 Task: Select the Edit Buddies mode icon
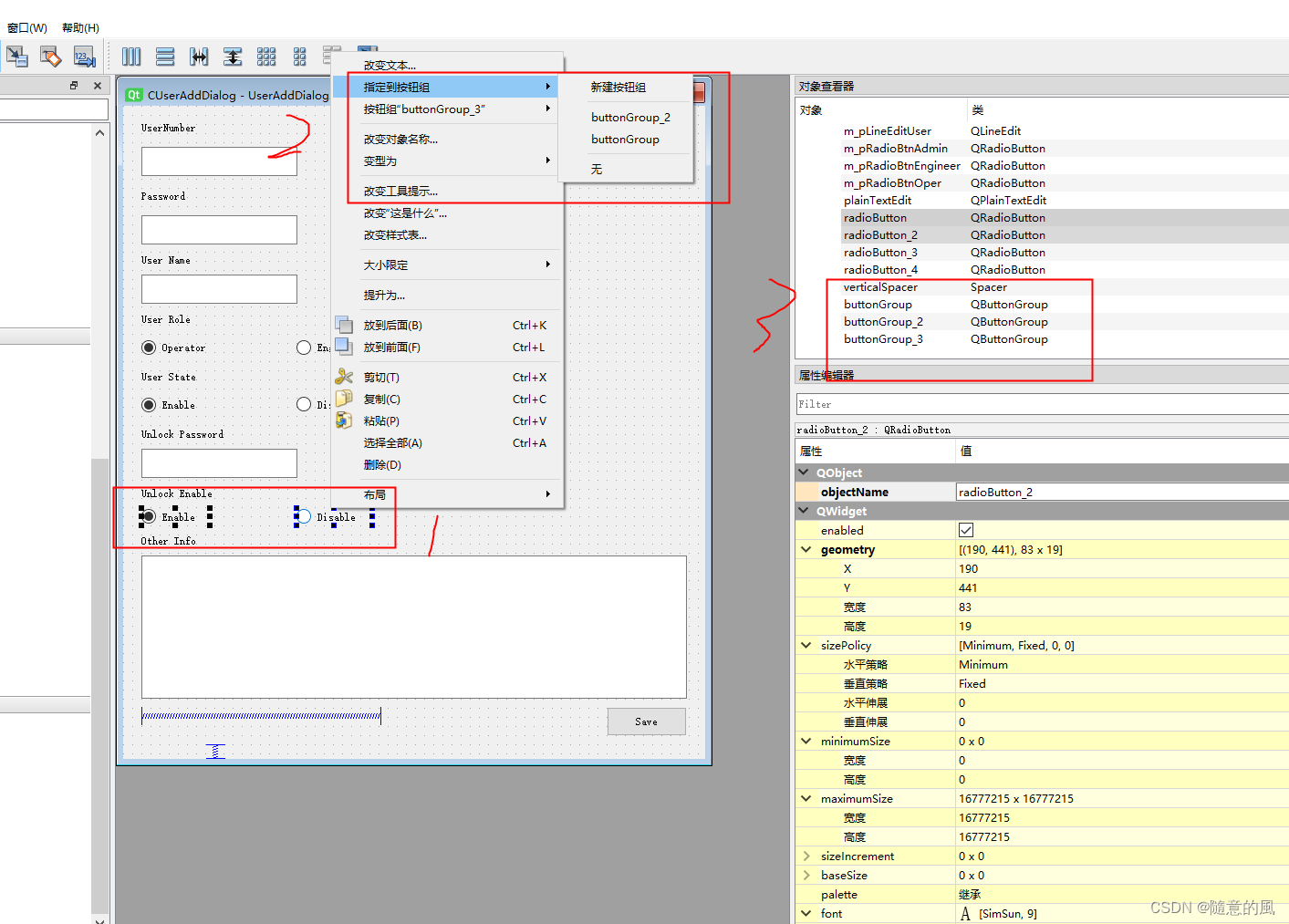pos(50,57)
